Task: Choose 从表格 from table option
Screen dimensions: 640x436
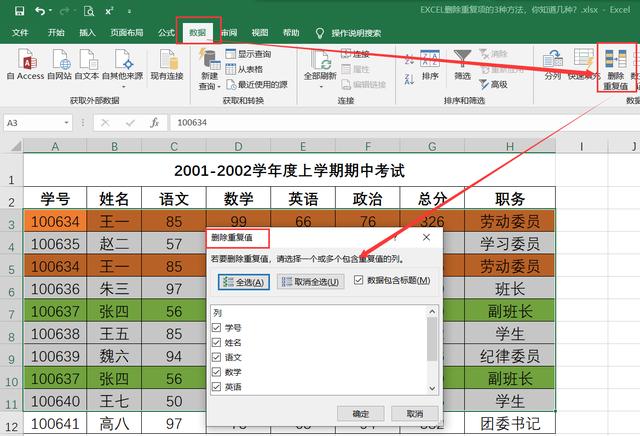Action: 244,69
